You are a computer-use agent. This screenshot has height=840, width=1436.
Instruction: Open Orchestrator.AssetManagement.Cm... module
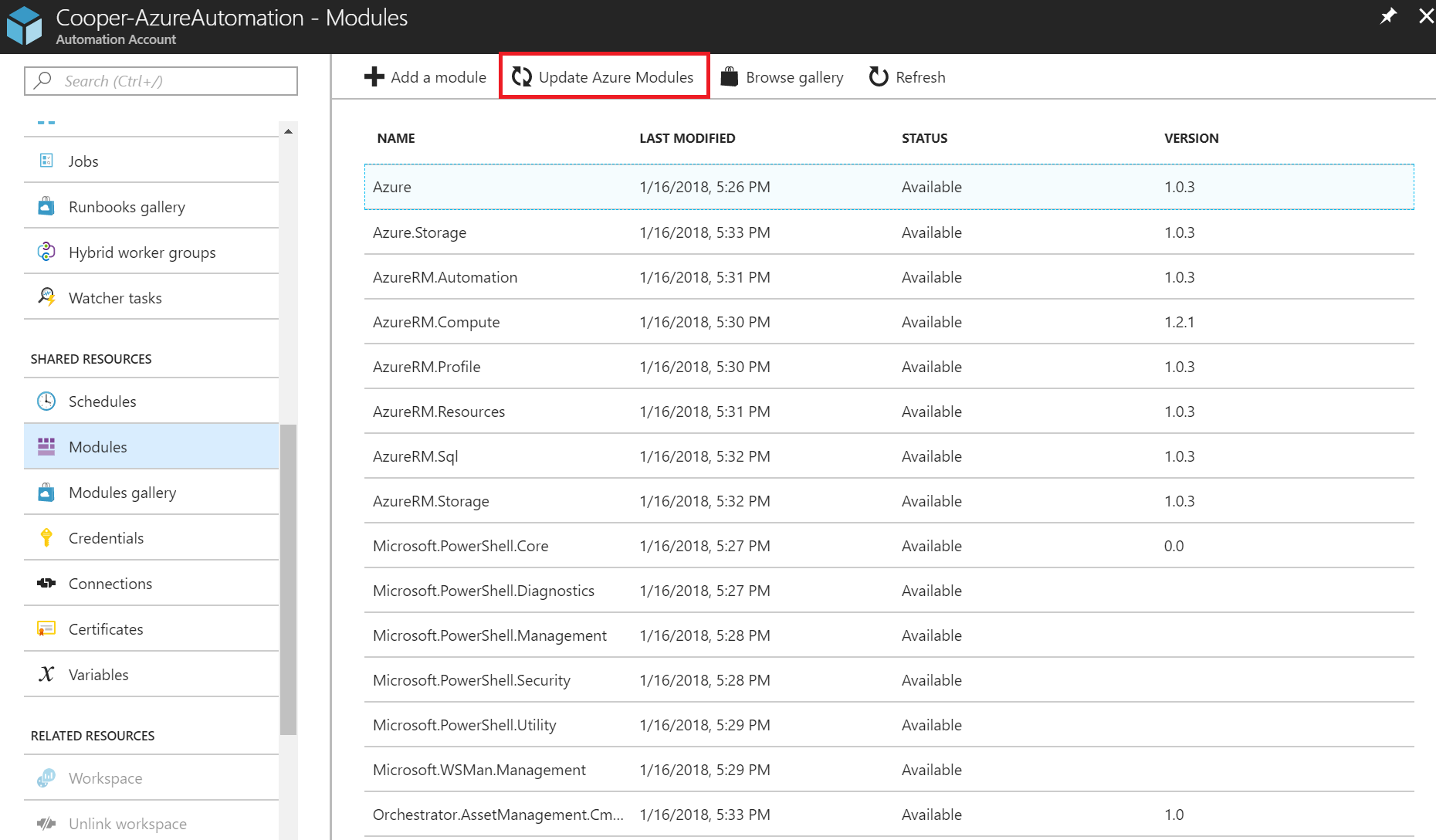[x=889, y=814]
